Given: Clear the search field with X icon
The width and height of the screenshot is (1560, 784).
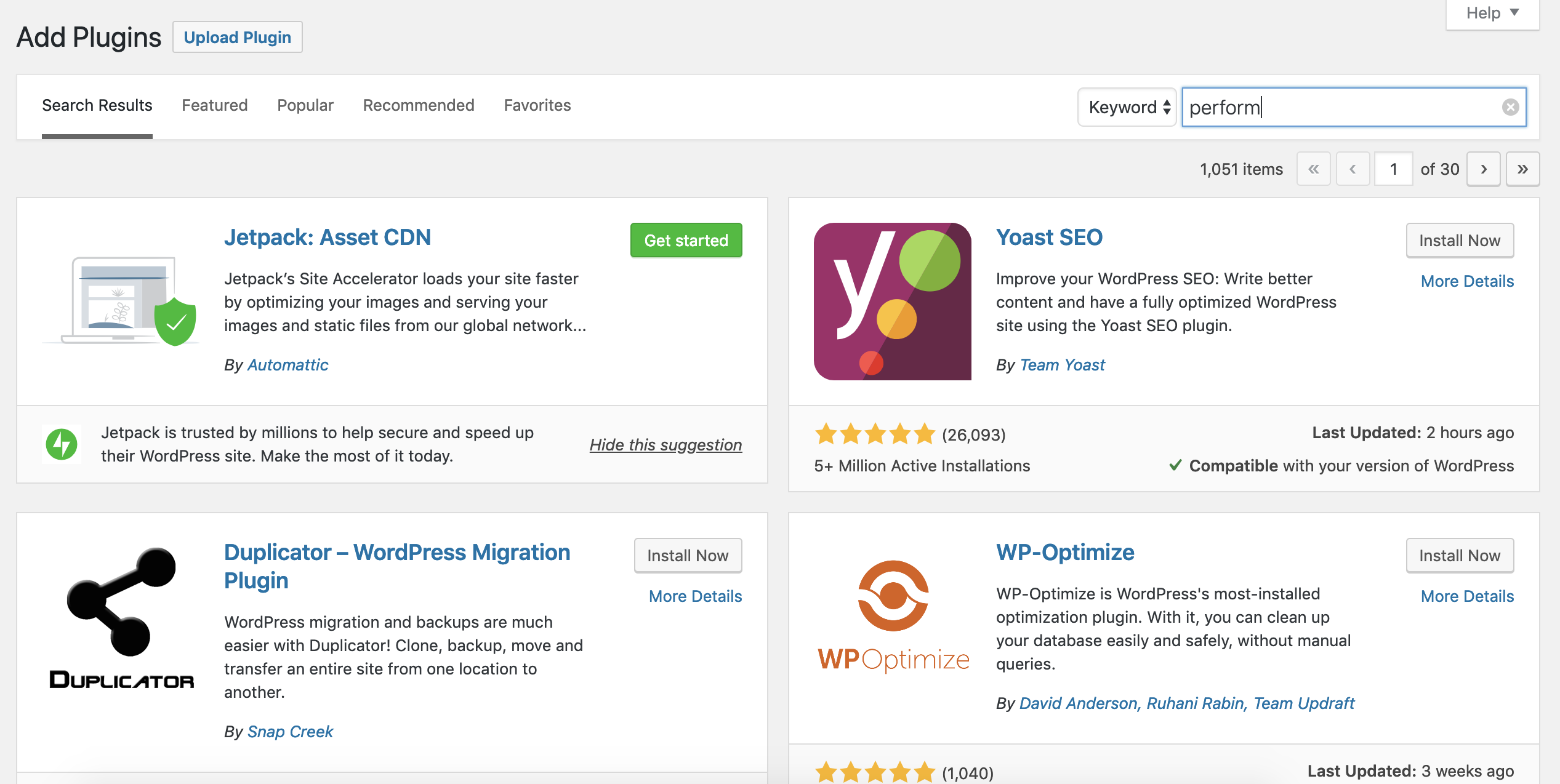Looking at the screenshot, I should 1510,107.
